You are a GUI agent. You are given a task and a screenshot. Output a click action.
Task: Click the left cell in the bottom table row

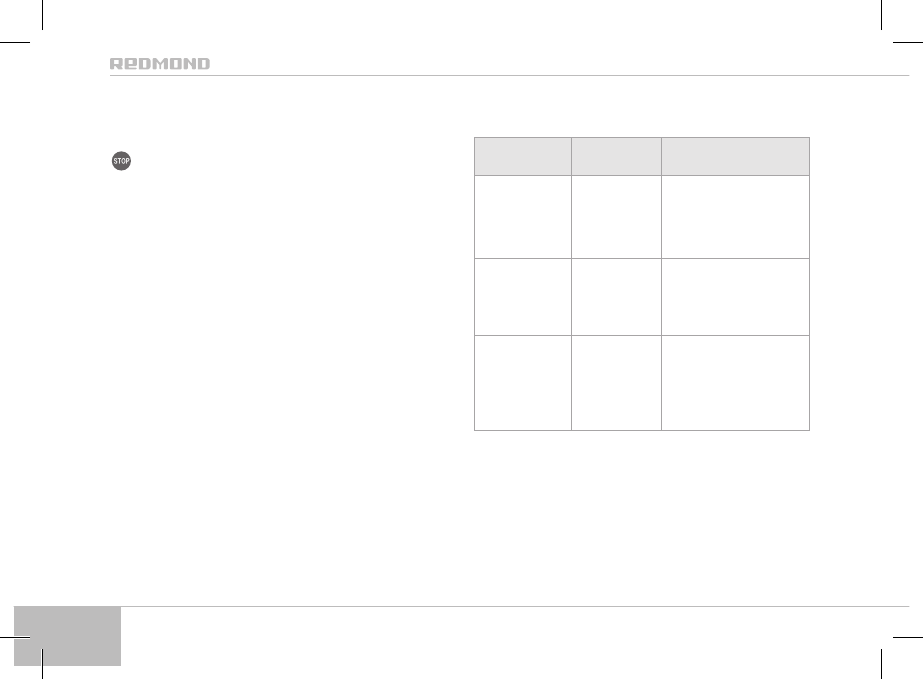coord(522,383)
